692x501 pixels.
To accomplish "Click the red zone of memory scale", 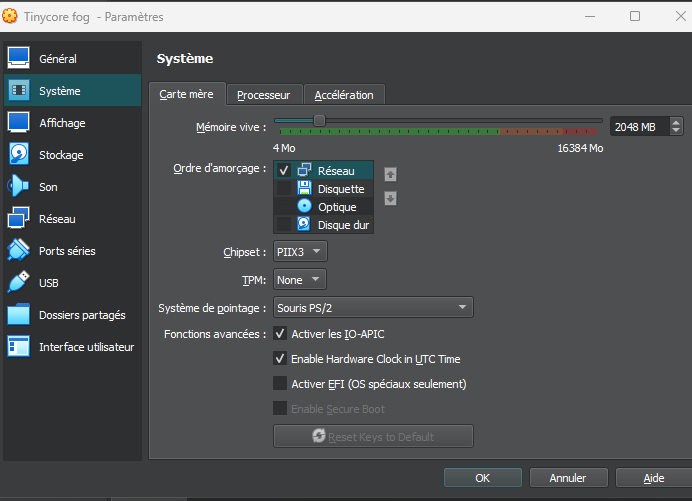I will click(579, 131).
